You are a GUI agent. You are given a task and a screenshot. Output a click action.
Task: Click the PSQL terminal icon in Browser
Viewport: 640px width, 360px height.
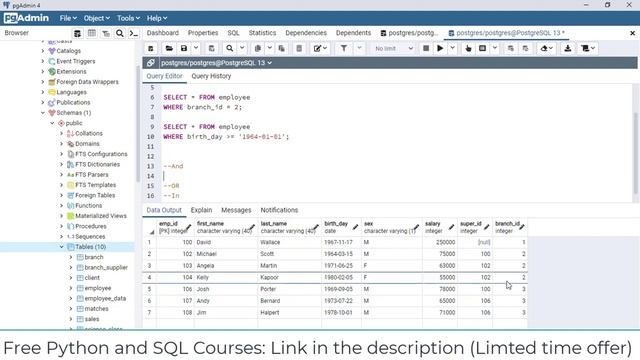133,33
